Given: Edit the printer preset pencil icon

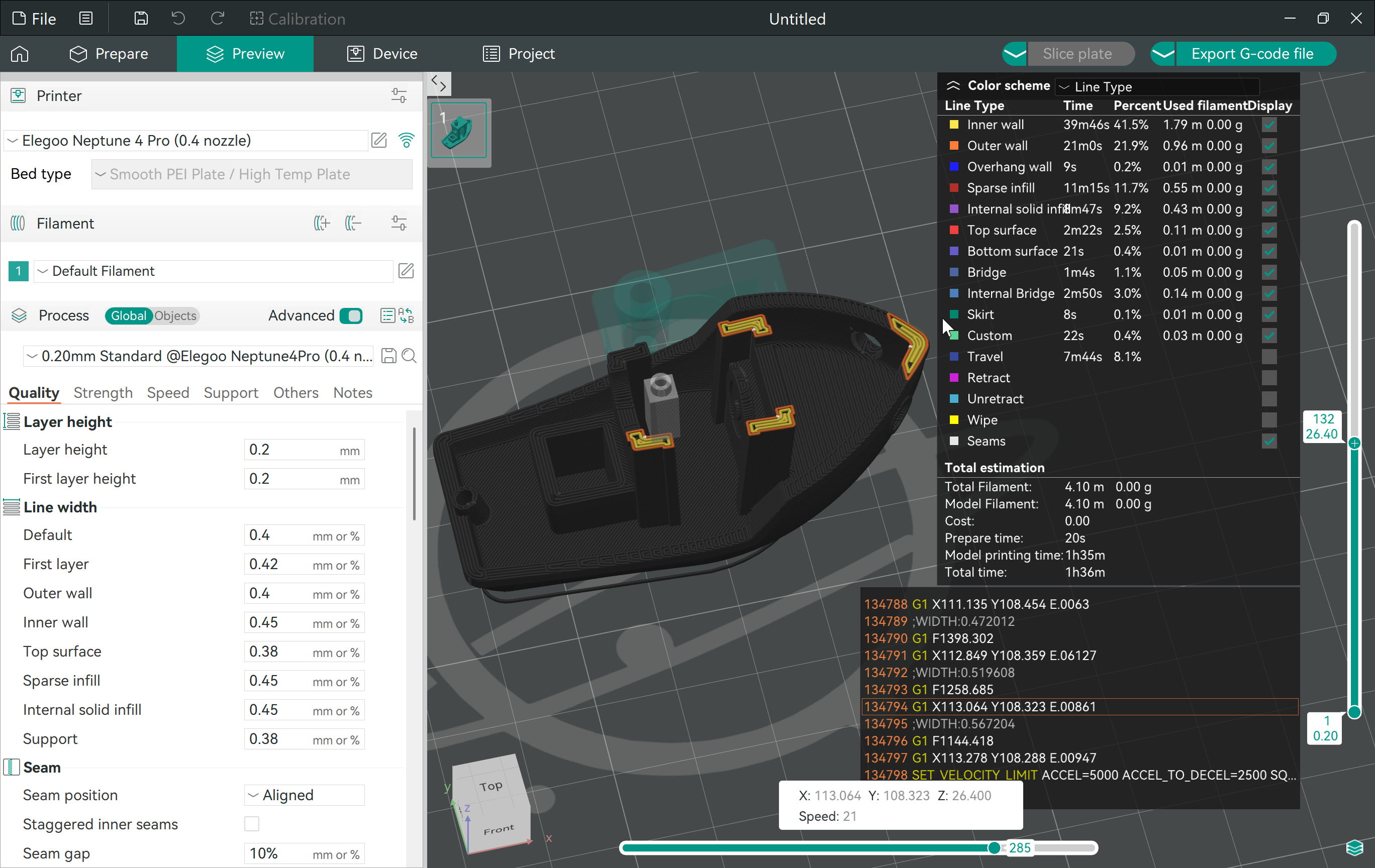Looking at the screenshot, I should click(379, 140).
